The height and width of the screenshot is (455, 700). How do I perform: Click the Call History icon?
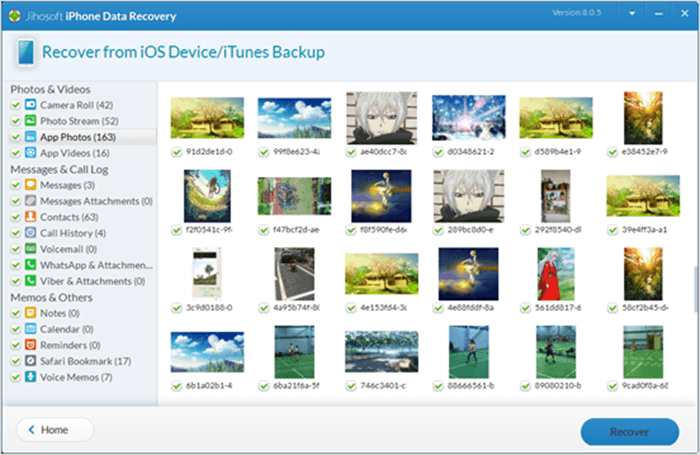[30, 233]
